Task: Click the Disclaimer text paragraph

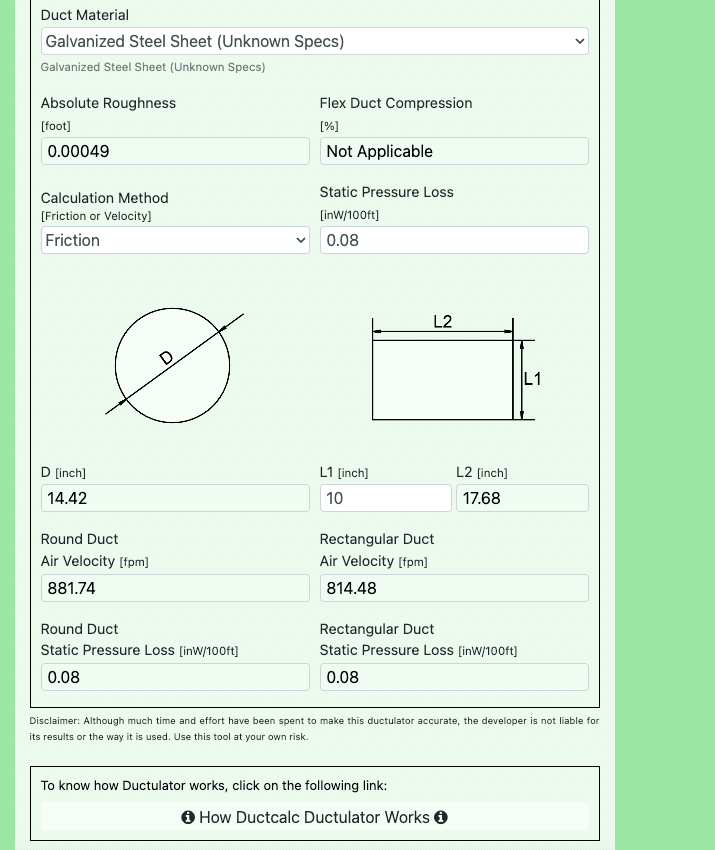Action: (314, 728)
